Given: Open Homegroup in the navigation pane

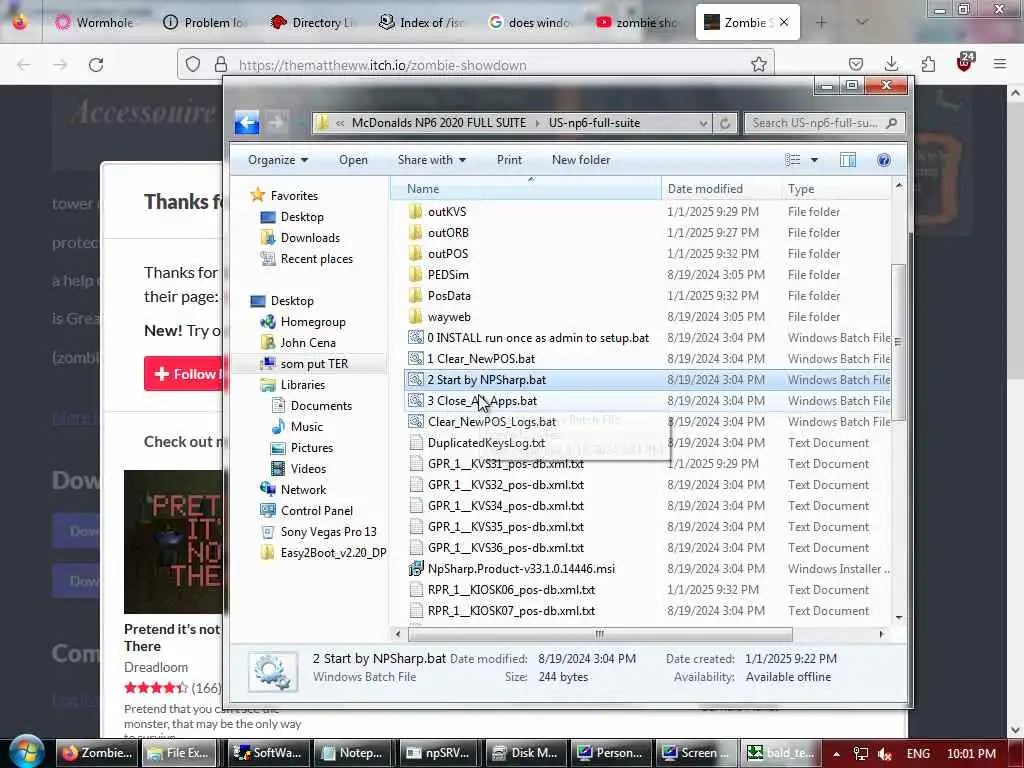Looking at the screenshot, I should point(313,322).
